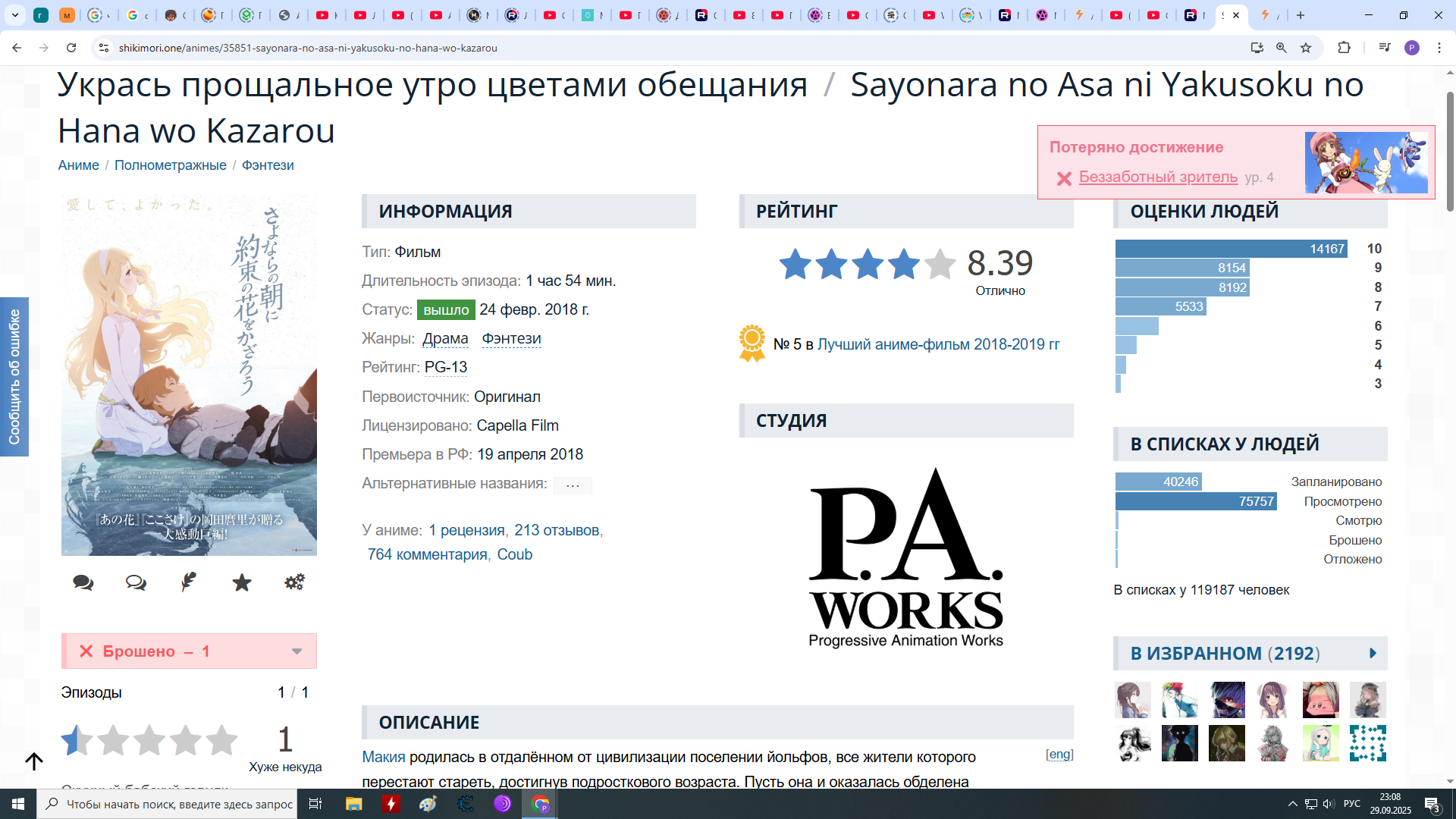Open 213 отзывов link
1456x819 pixels.
[x=557, y=530]
